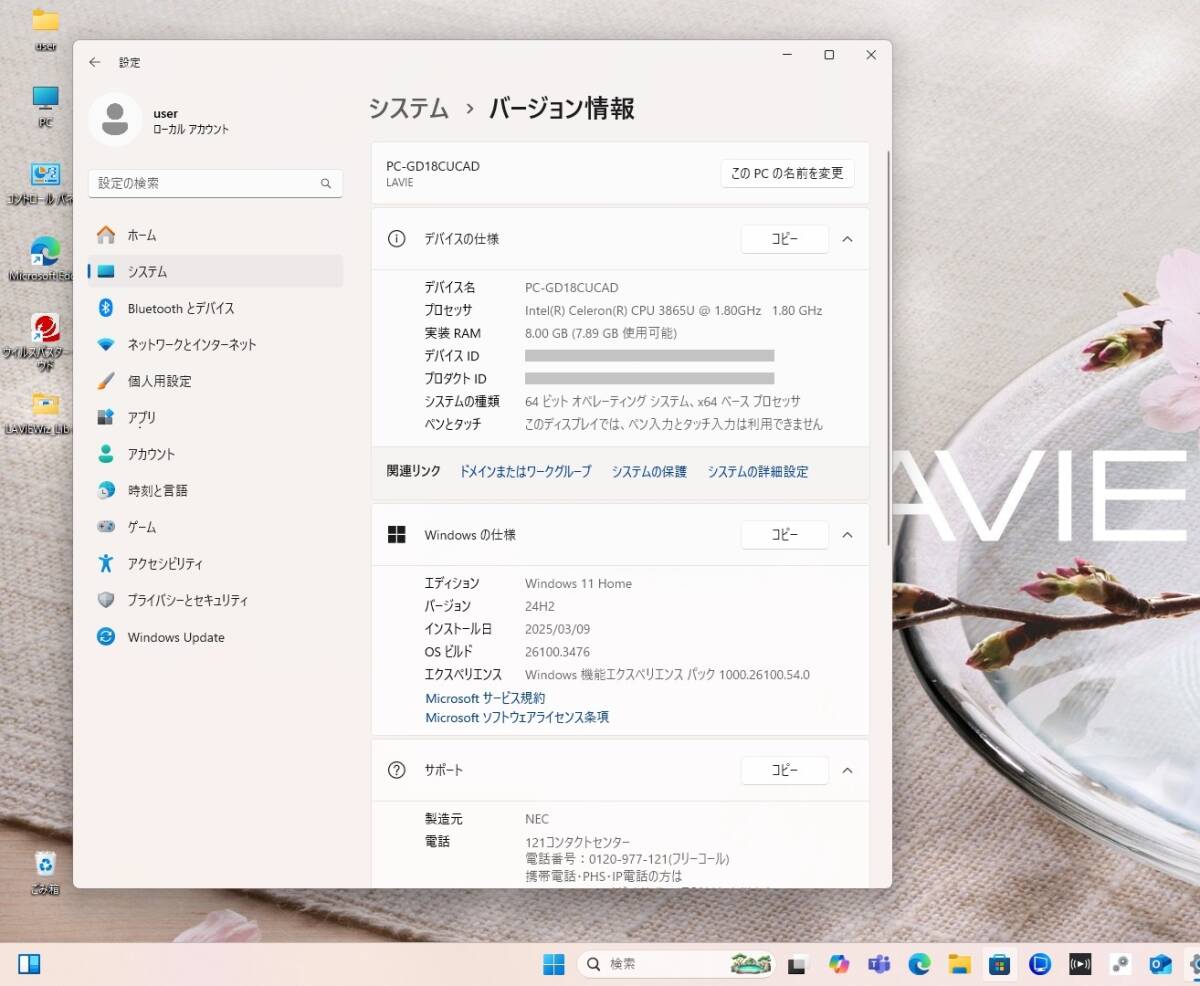Open the LAVIEWiz Lib desktop folder
The height and width of the screenshot is (986, 1200).
point(42,413)
